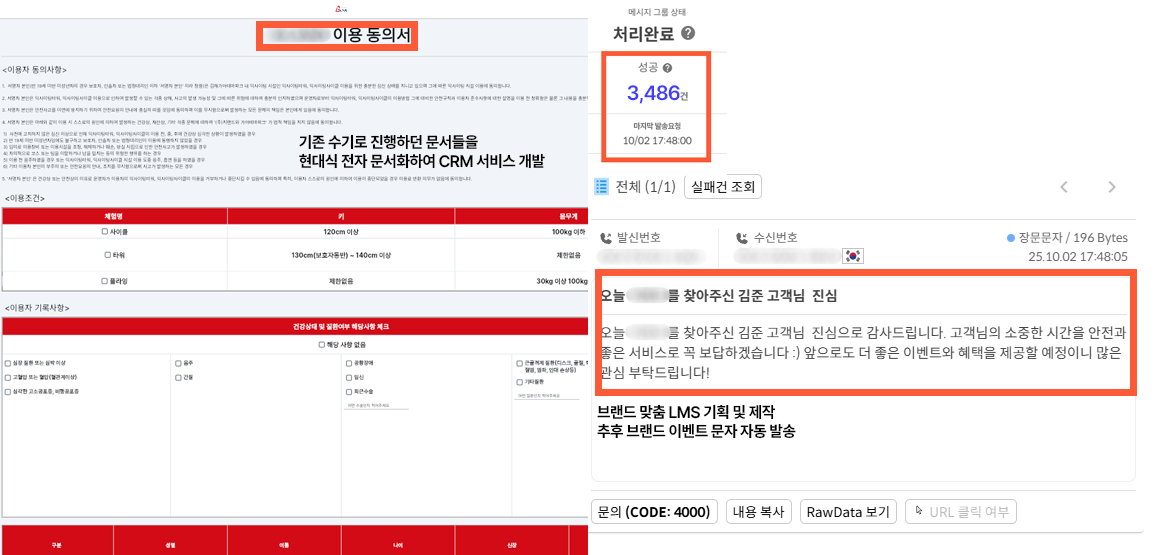Tick the 타워 checkbox
Viewport: 1160px width, 555px height.
pyautogui.click(x=106, y=255)
